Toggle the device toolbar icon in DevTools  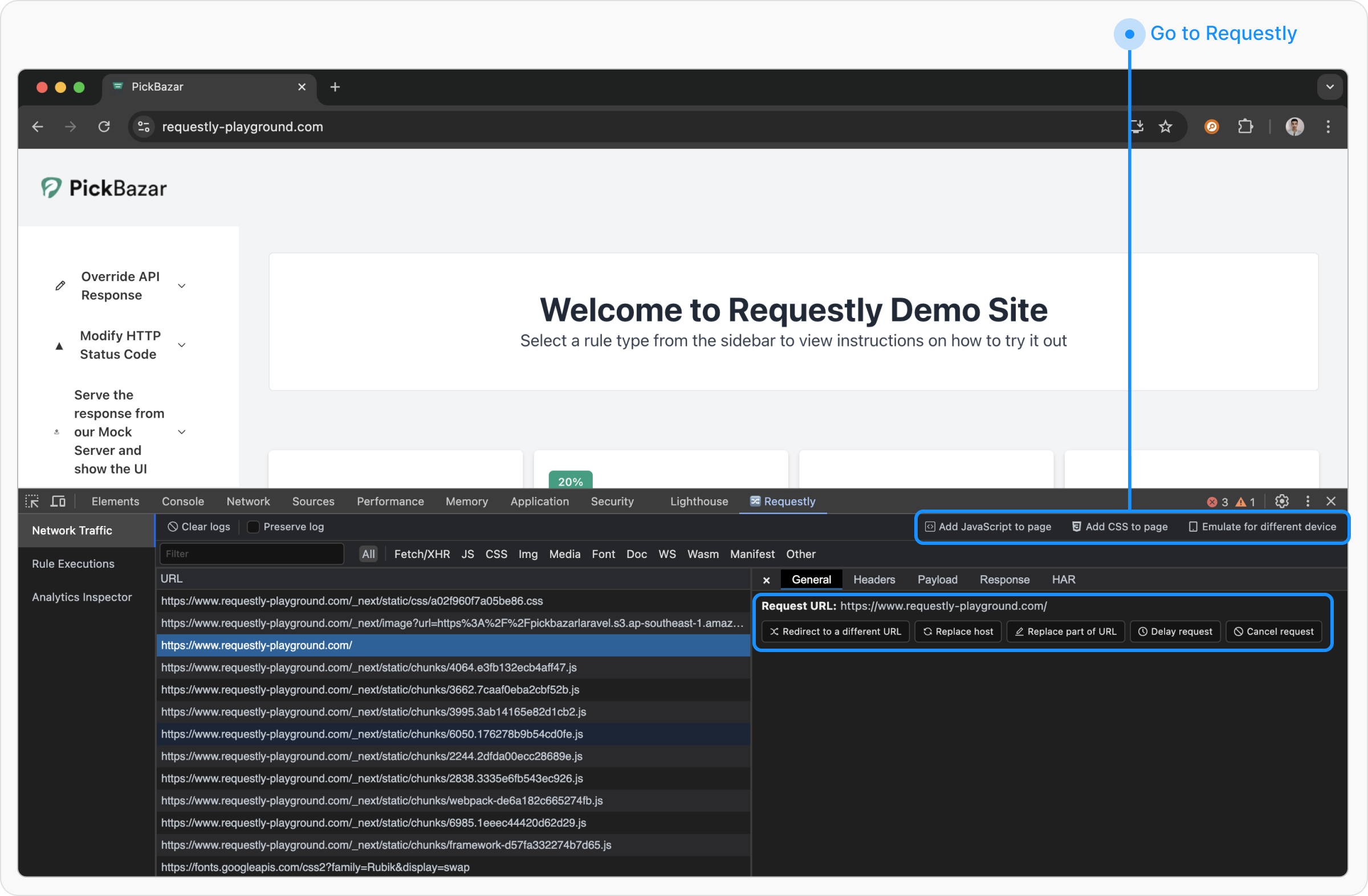58,501
